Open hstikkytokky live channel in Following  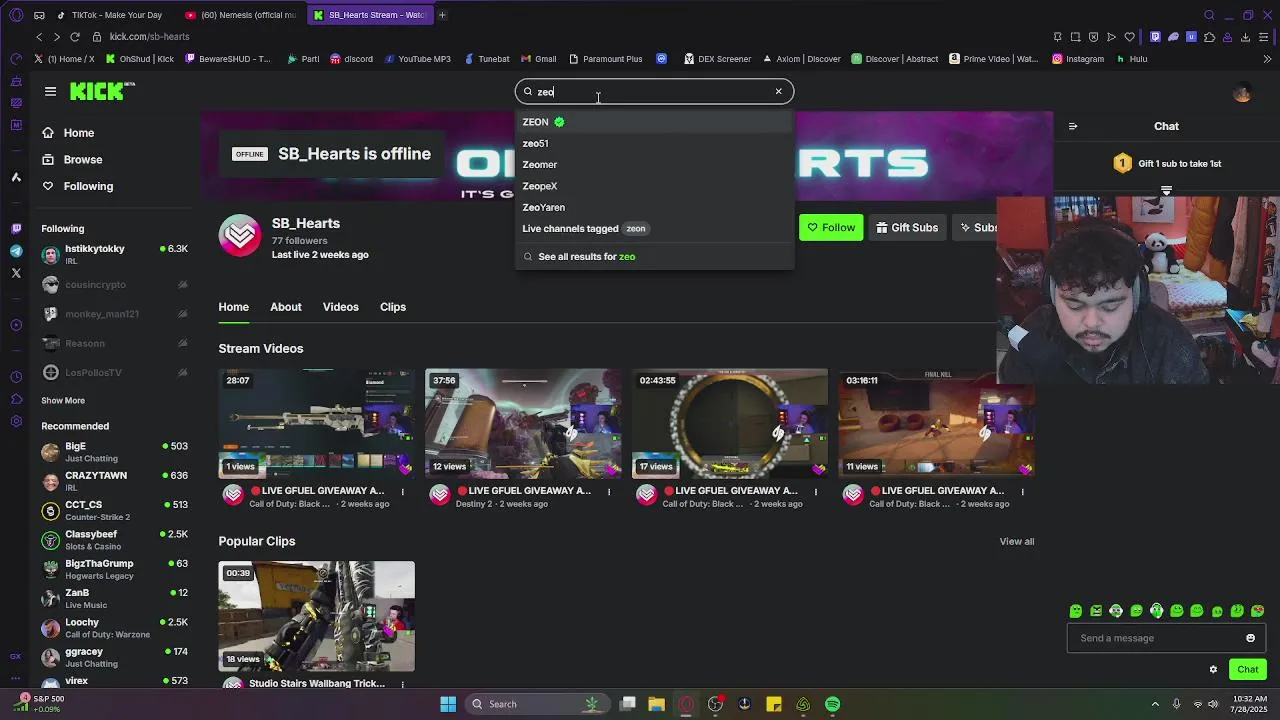(x=114, y=254)
